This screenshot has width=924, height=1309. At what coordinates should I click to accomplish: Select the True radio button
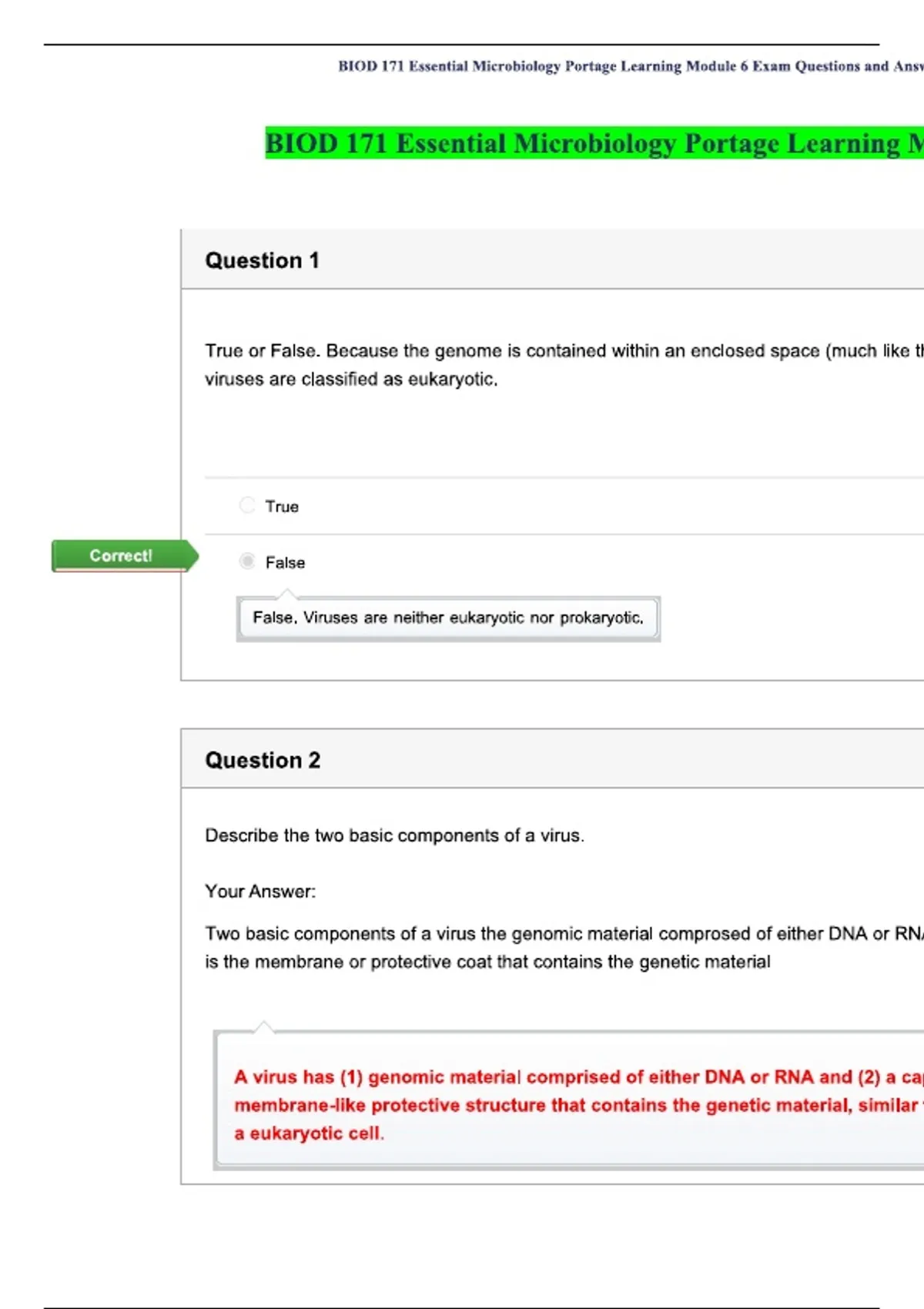(x=247, y=505)
